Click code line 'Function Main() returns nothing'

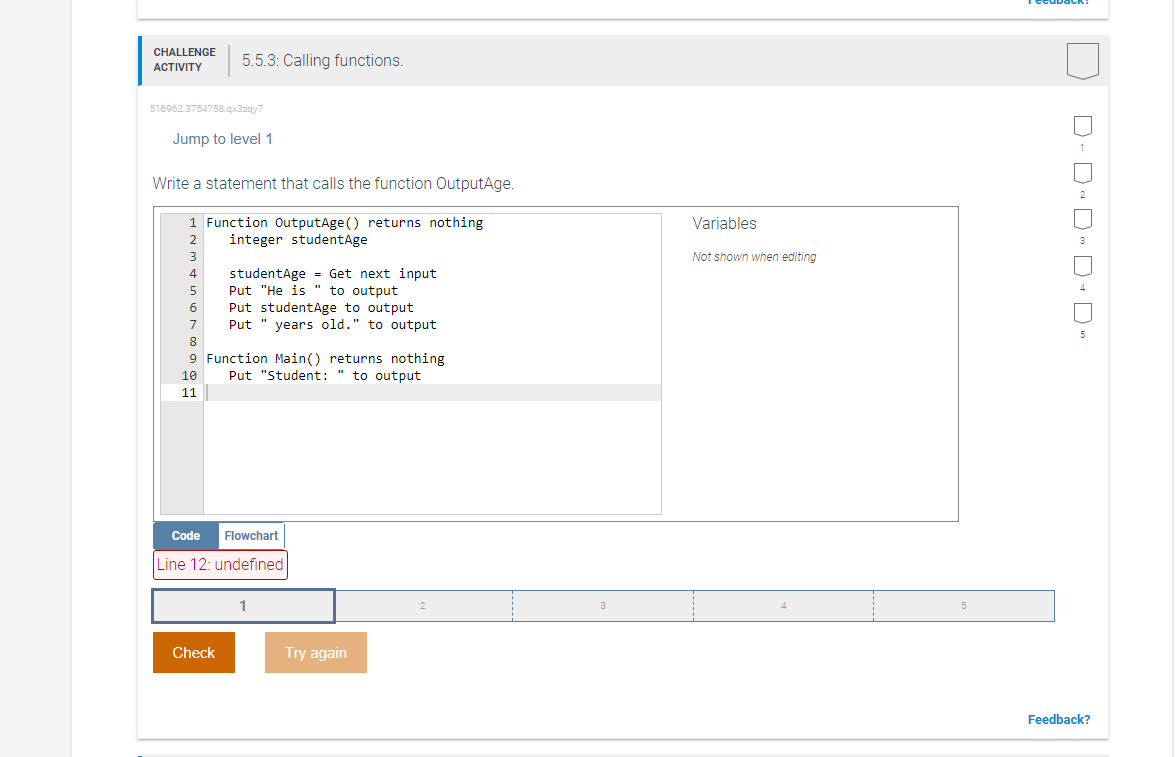point(325,359)
